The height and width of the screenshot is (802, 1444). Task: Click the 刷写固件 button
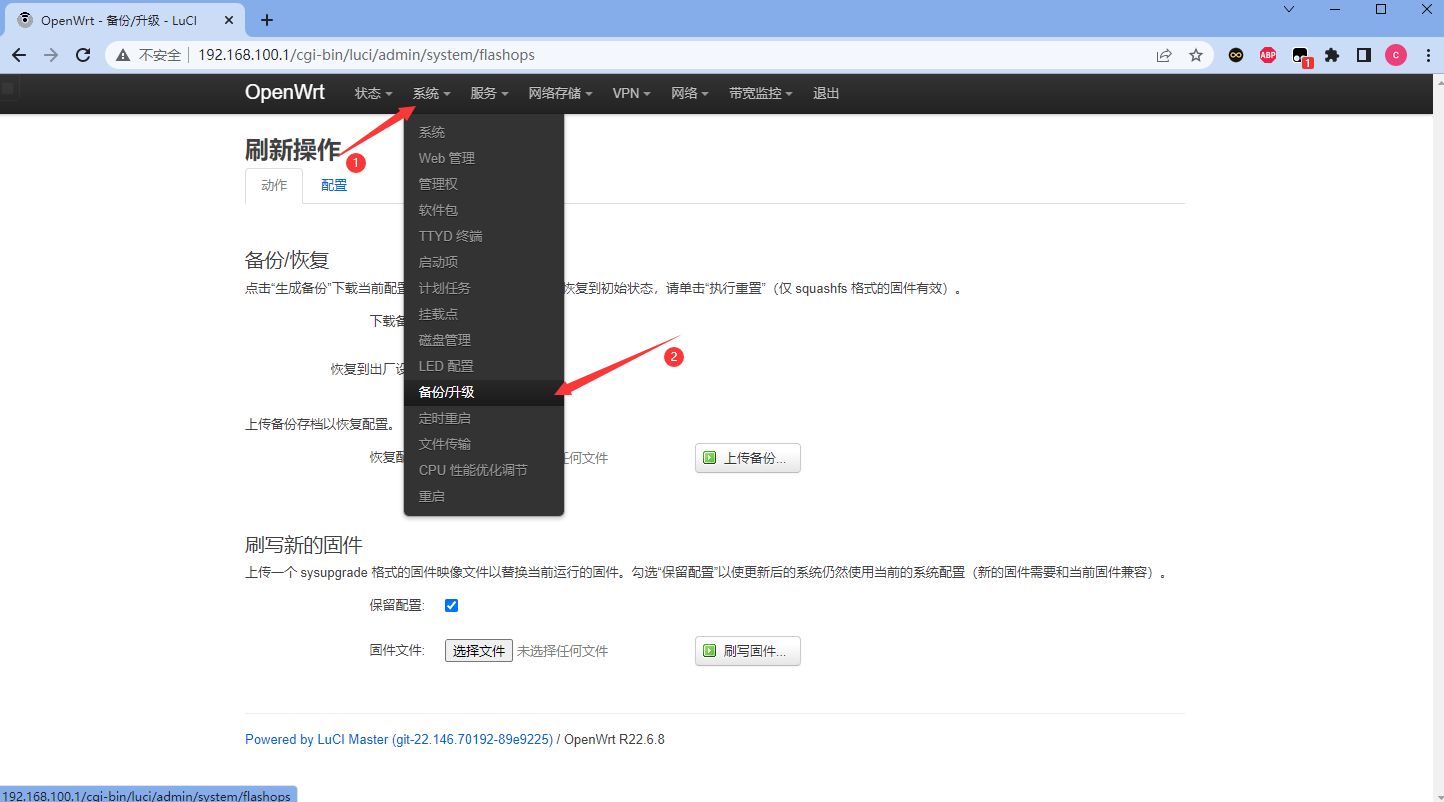tap(748, 651)
